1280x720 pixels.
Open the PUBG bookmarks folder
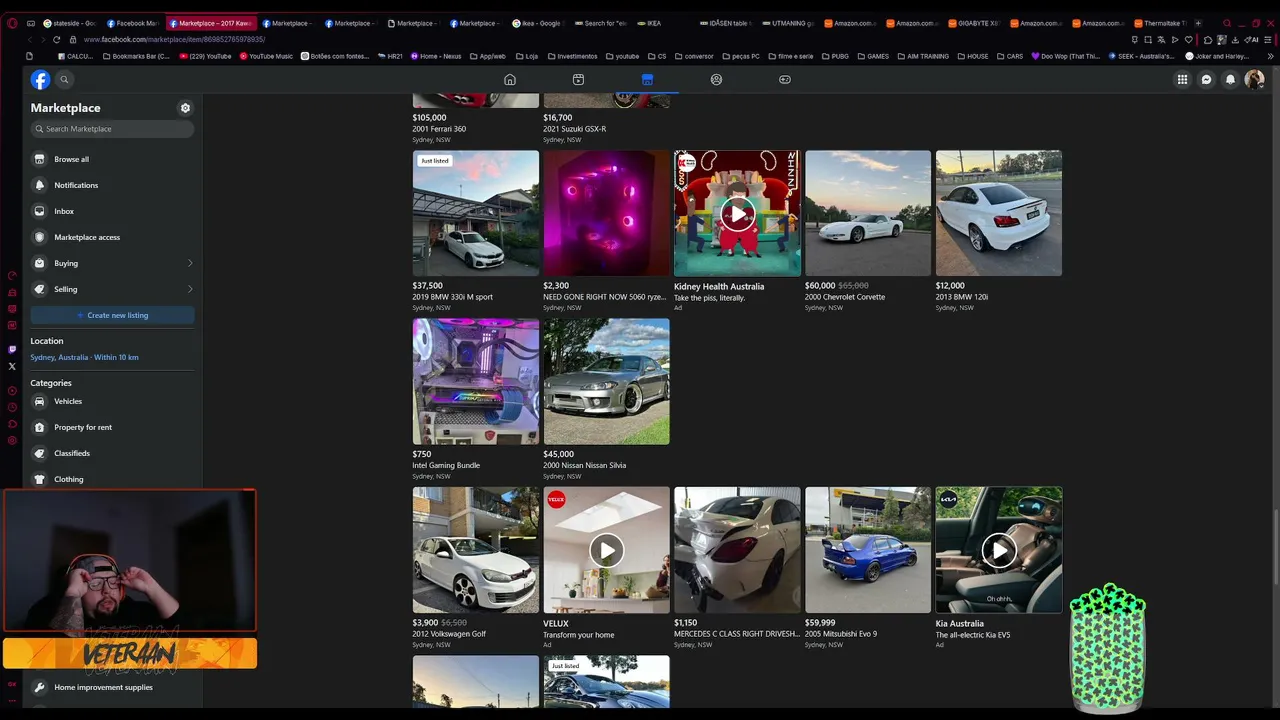(x=835, y=56)
